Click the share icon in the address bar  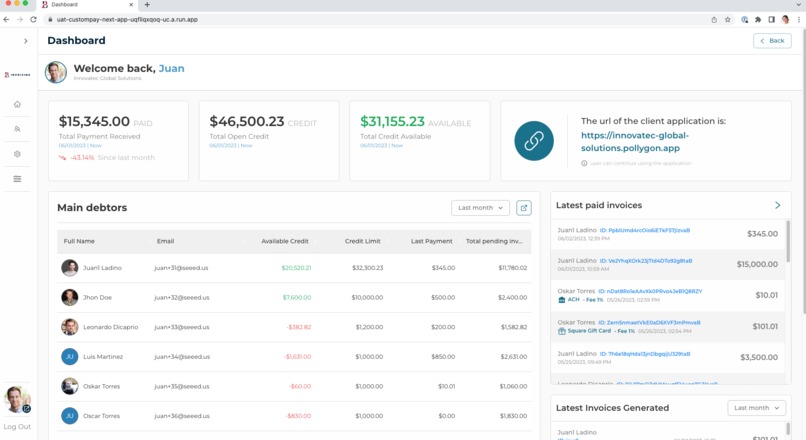714,20
